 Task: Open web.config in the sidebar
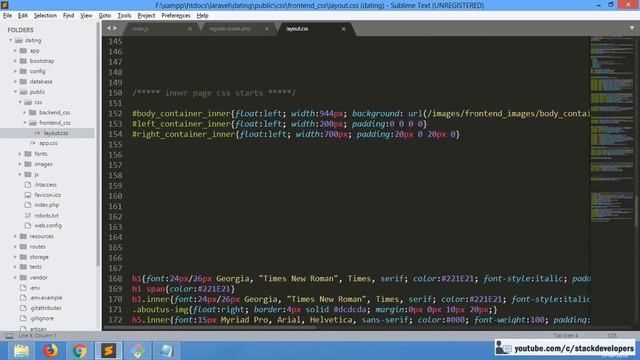[48, 225]
